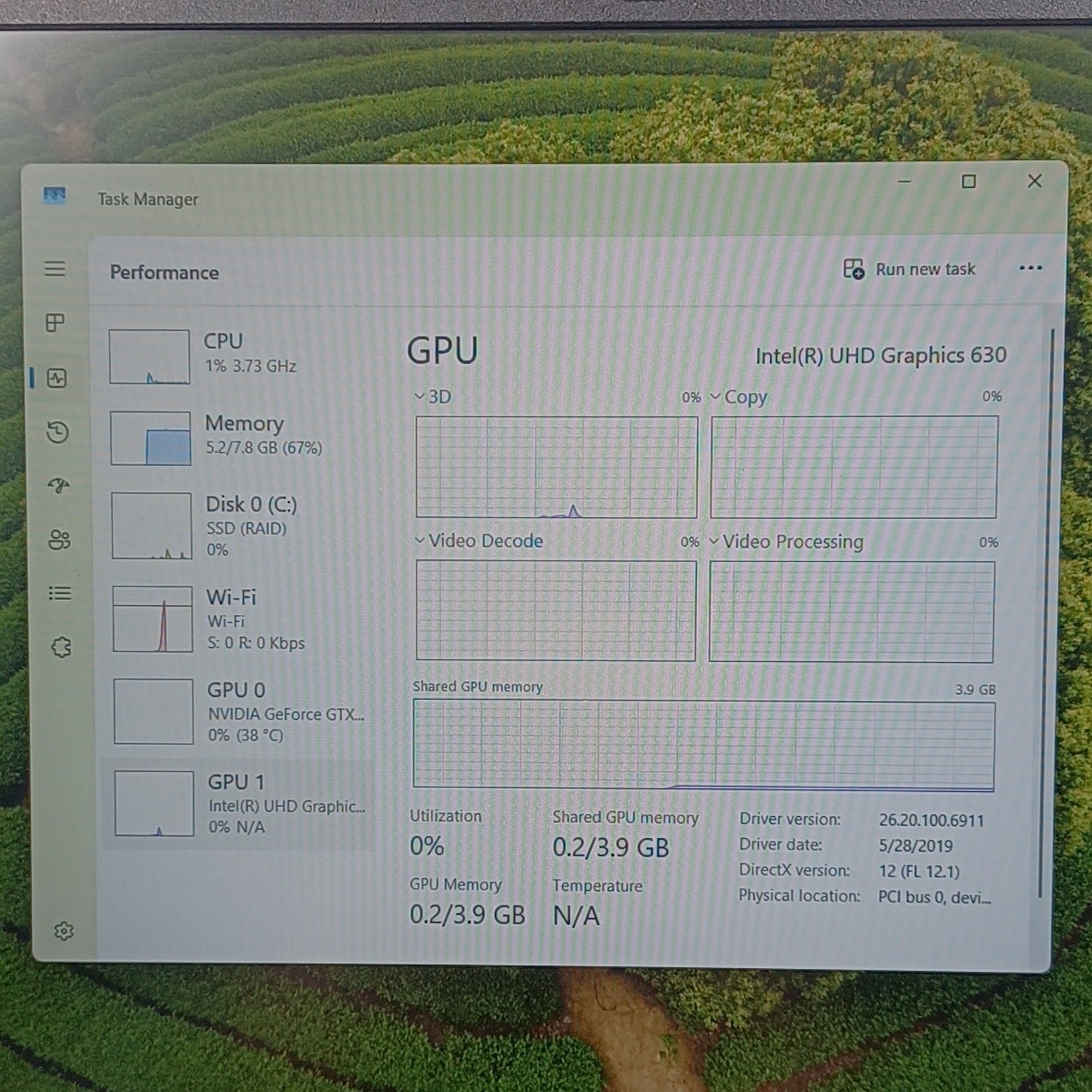1092x1092 pixels.
Task: Open the Details page list icon
Action: click(x=60, y=593)
